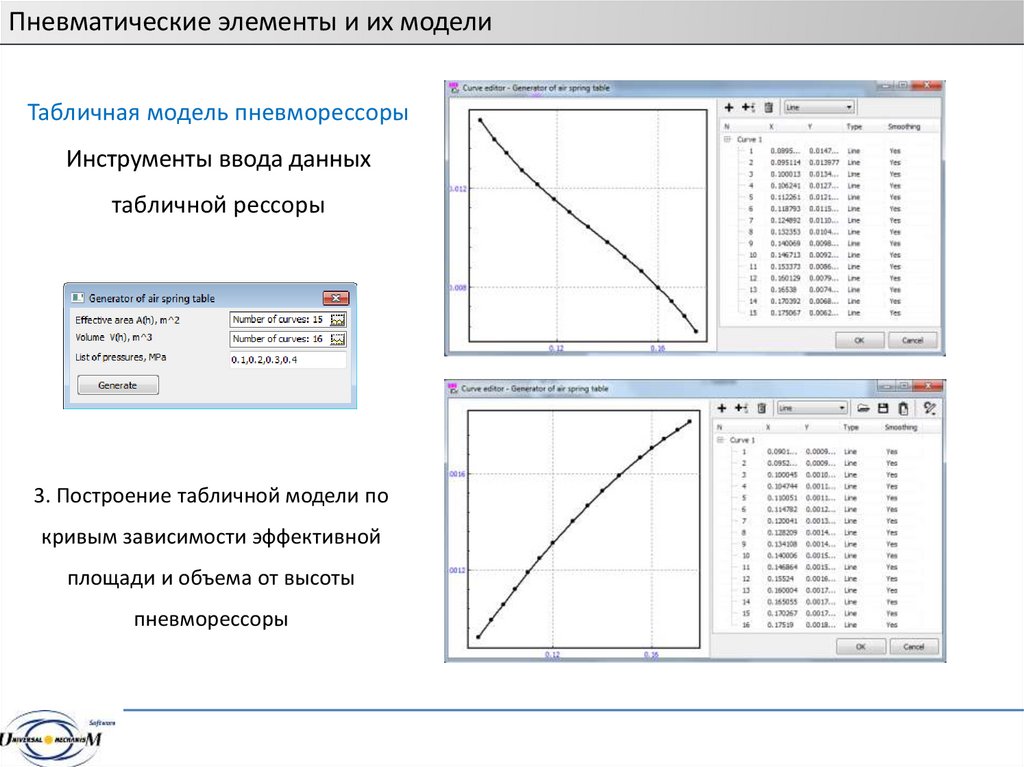Open curve editor icon for Volume V(h)

coord(337,339)
